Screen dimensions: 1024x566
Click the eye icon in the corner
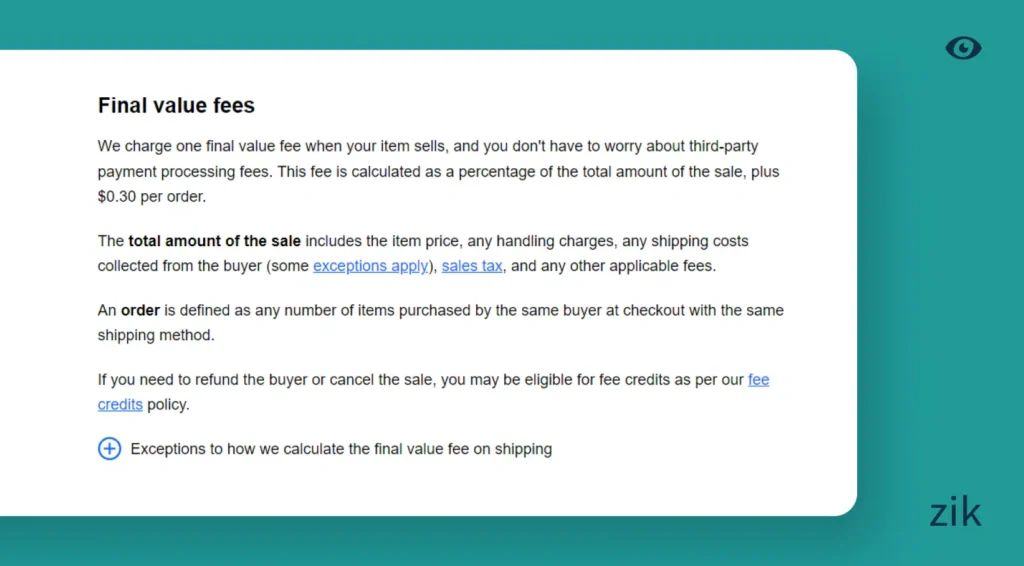pos(963,48)
